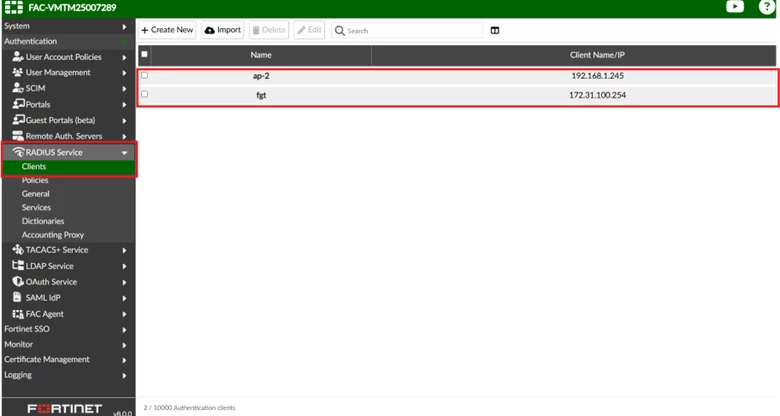
Task: Click the column settings icon beside search
Action: (x=494, y=30)
